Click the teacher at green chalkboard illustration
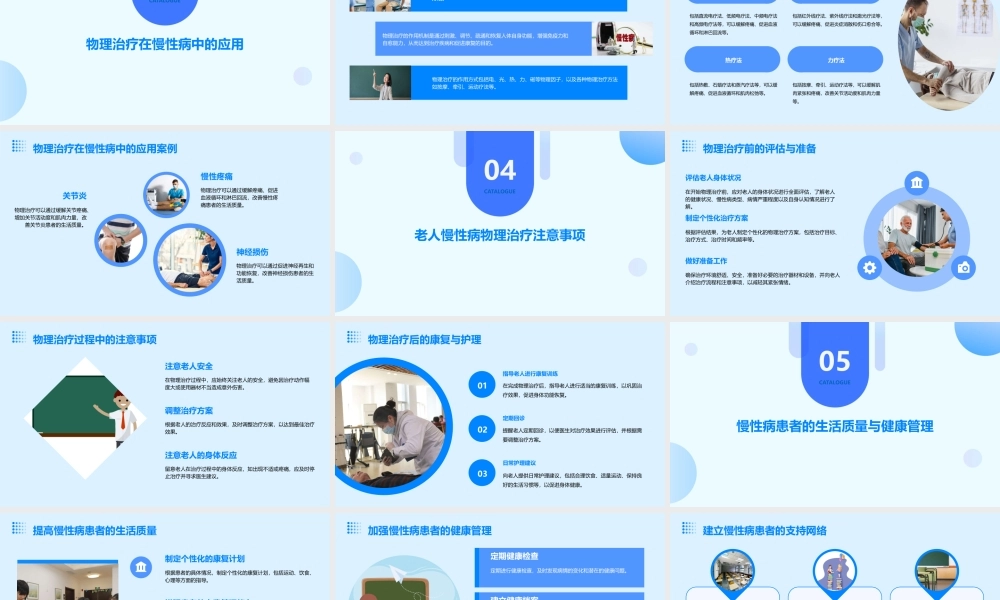Screen dimensions: 1000x600 click(85, 418)
